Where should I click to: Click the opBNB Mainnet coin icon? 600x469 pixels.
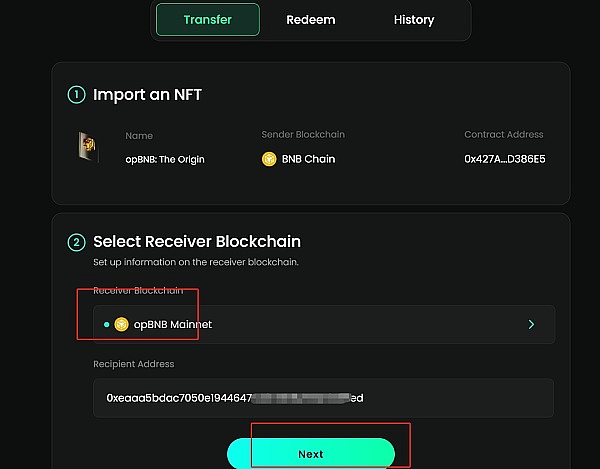122,324
